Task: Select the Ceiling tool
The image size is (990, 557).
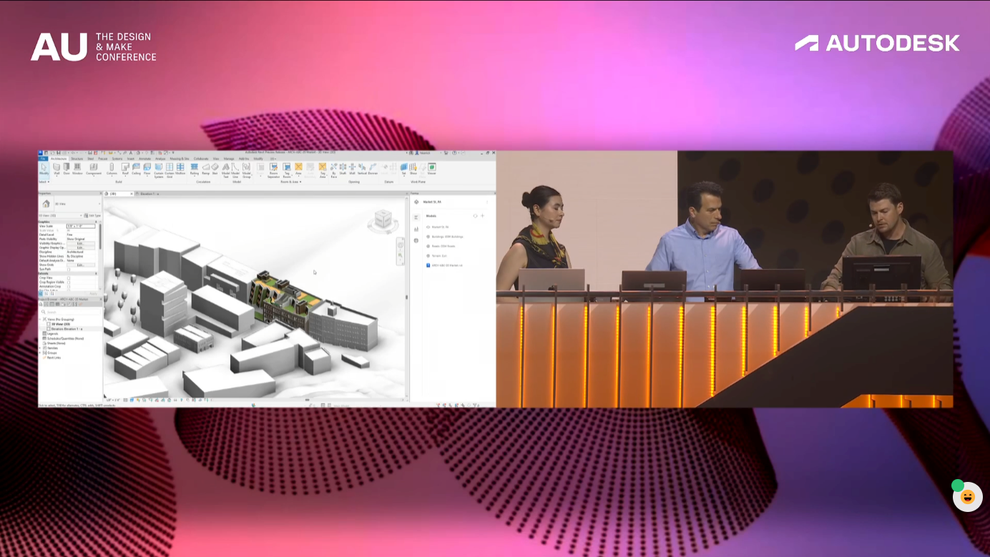Action: (x=136, y=169)
